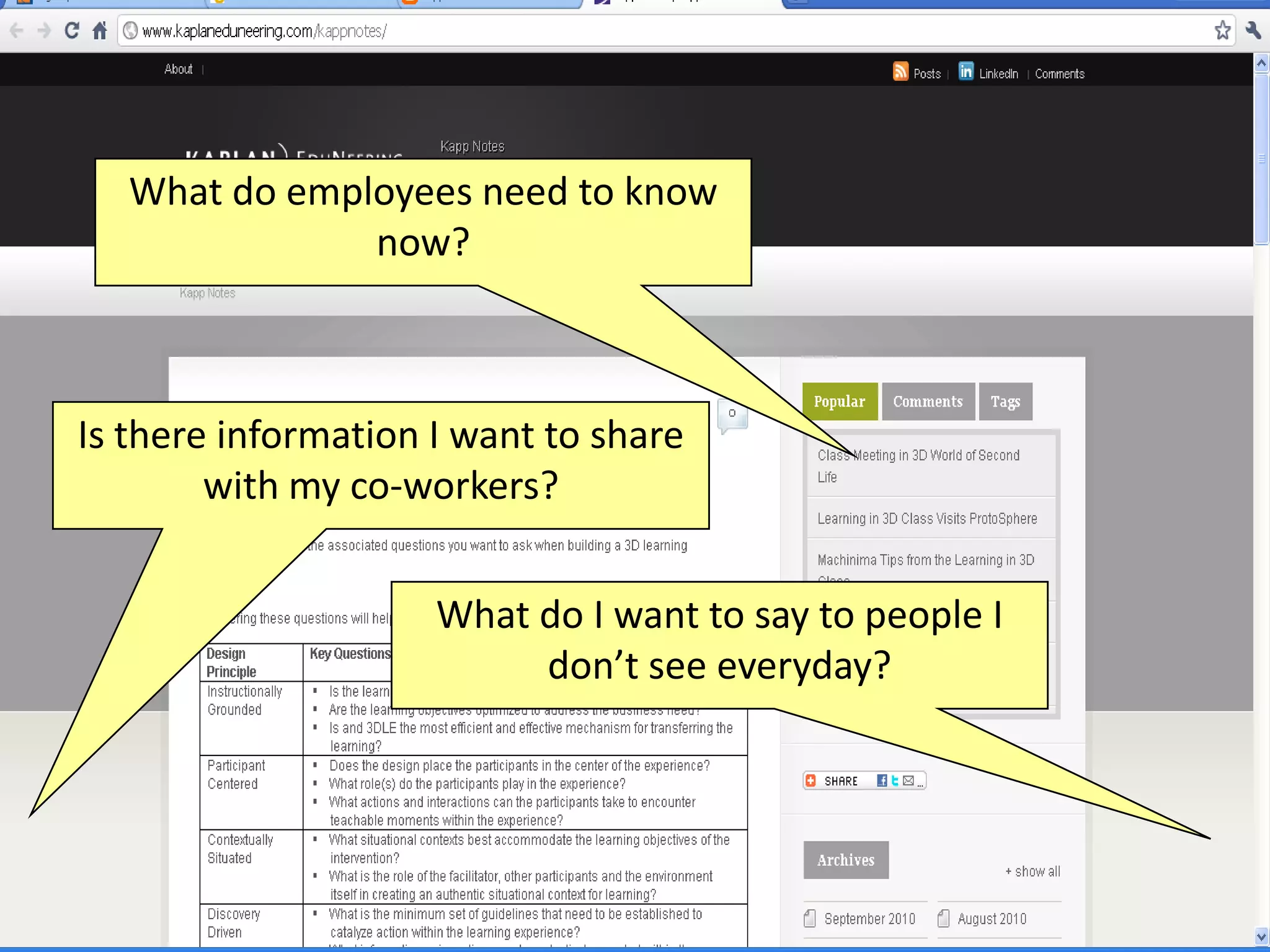The height and width of the screenshot is (952, 1270).
Task: Open the About link in top navigation
Action: (x=179, y=69)
